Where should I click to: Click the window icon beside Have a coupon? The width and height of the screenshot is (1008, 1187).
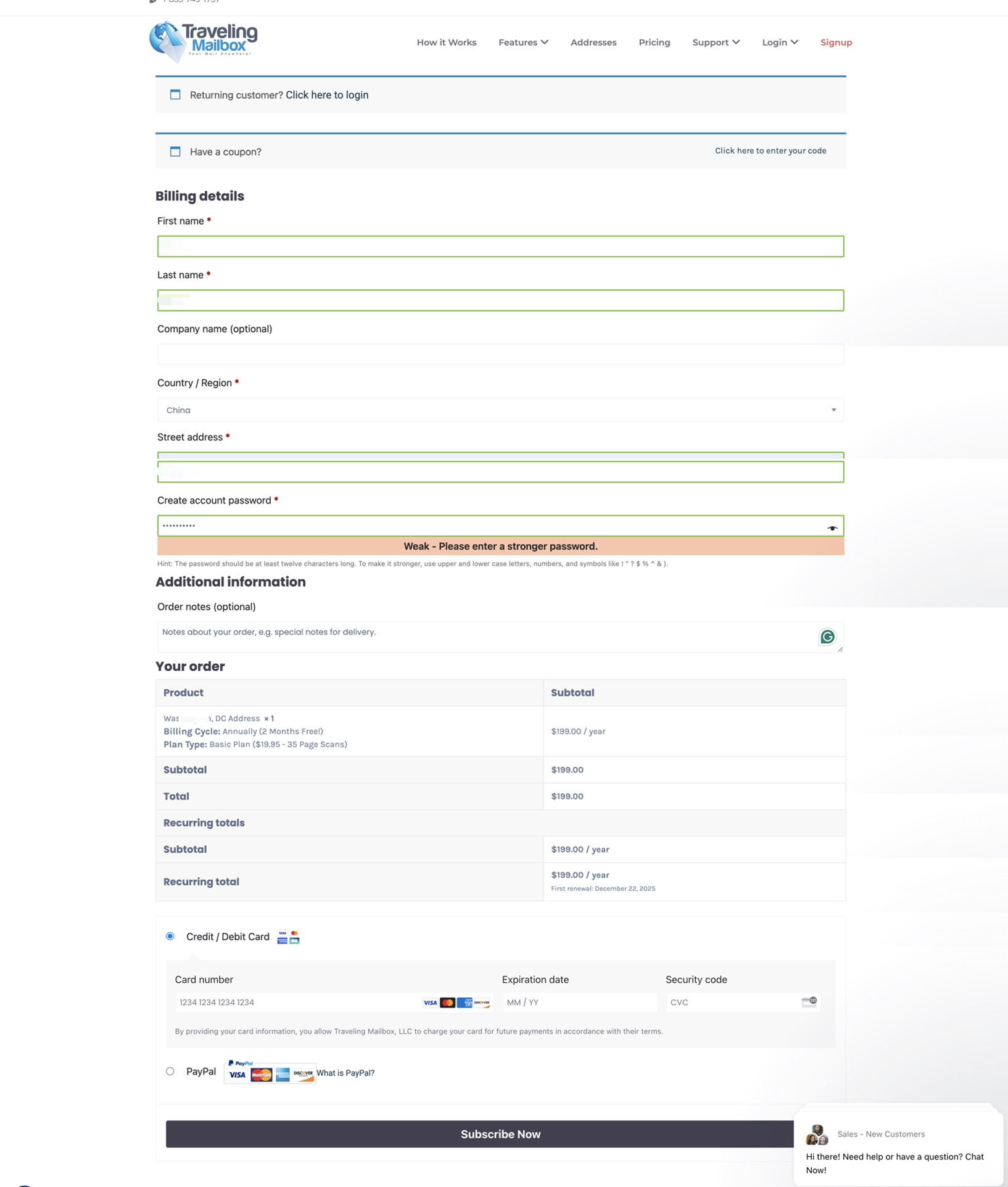175,151
